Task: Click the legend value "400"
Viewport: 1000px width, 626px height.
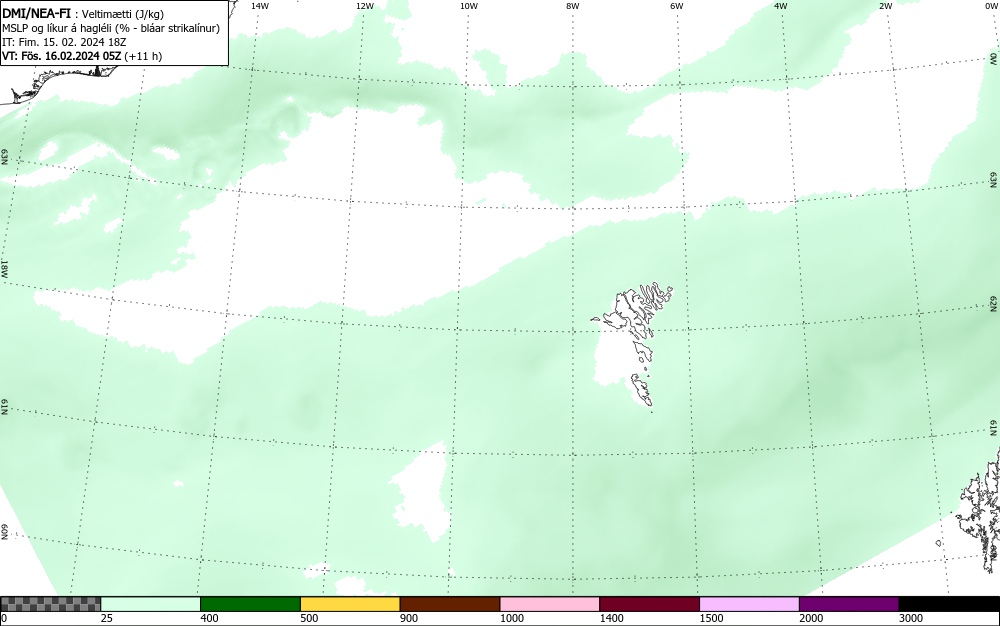Action: click(x=209, y=618)
